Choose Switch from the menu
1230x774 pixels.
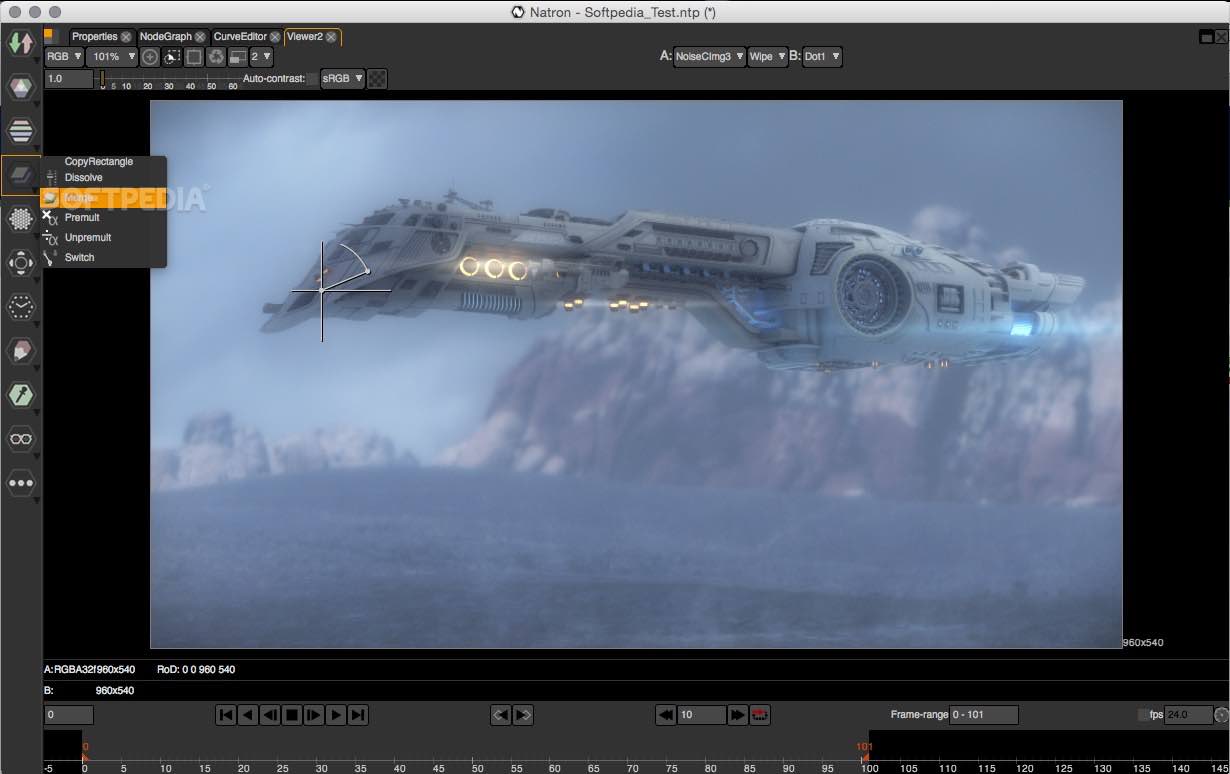coord(103,257)
